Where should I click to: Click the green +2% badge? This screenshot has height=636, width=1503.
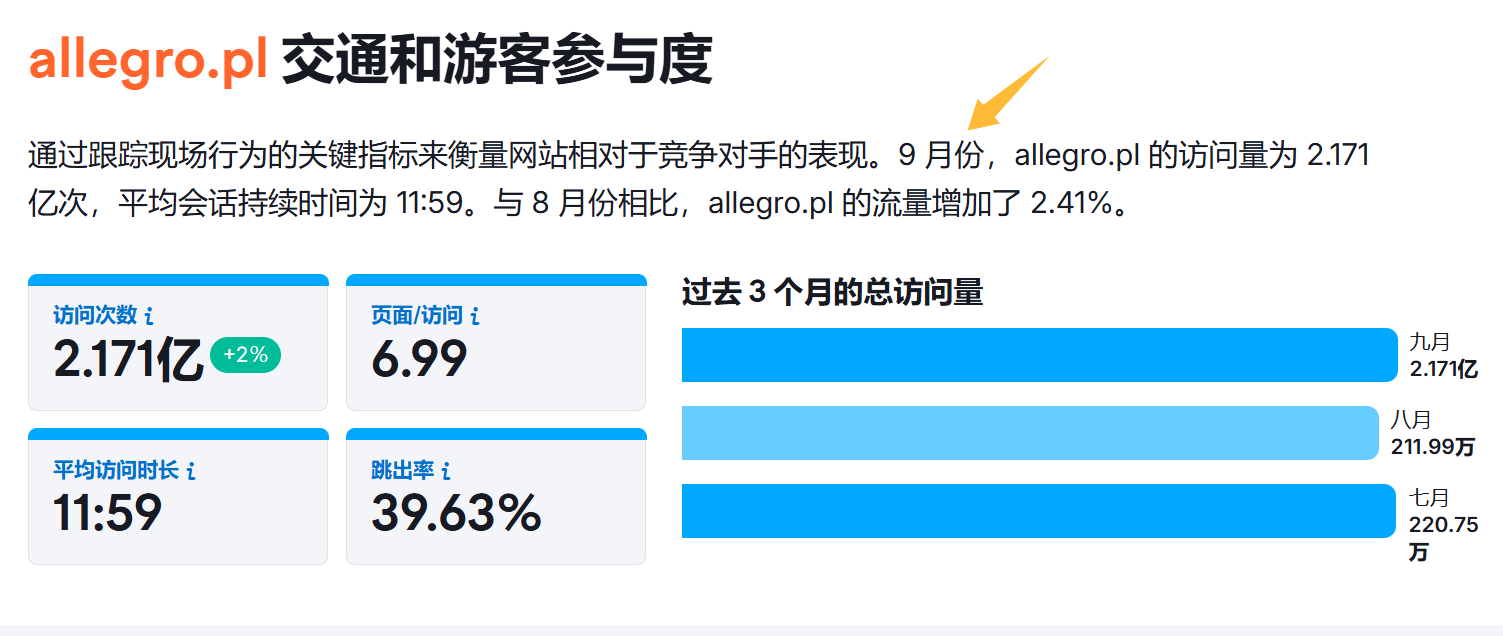pyautogui.click(x=245, y=355)
